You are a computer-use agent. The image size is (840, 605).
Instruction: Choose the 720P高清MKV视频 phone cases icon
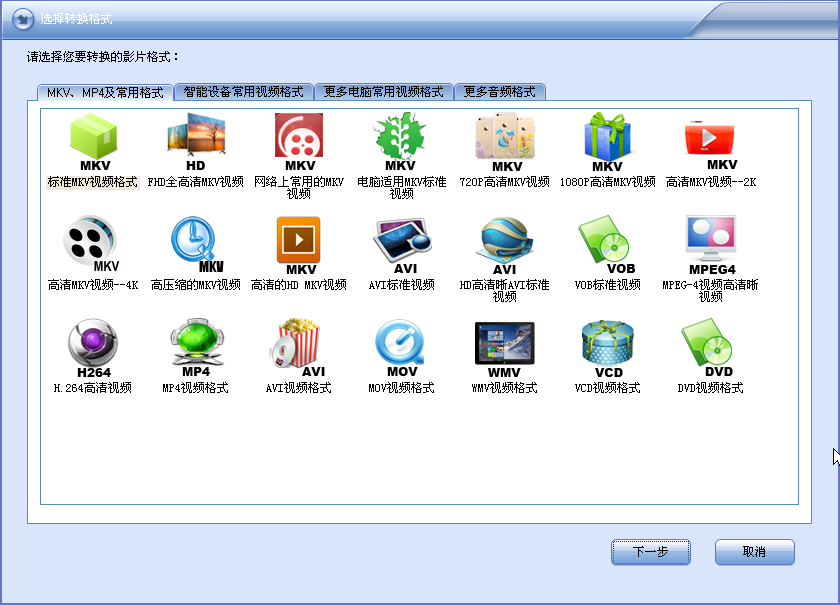click(505, 142)
